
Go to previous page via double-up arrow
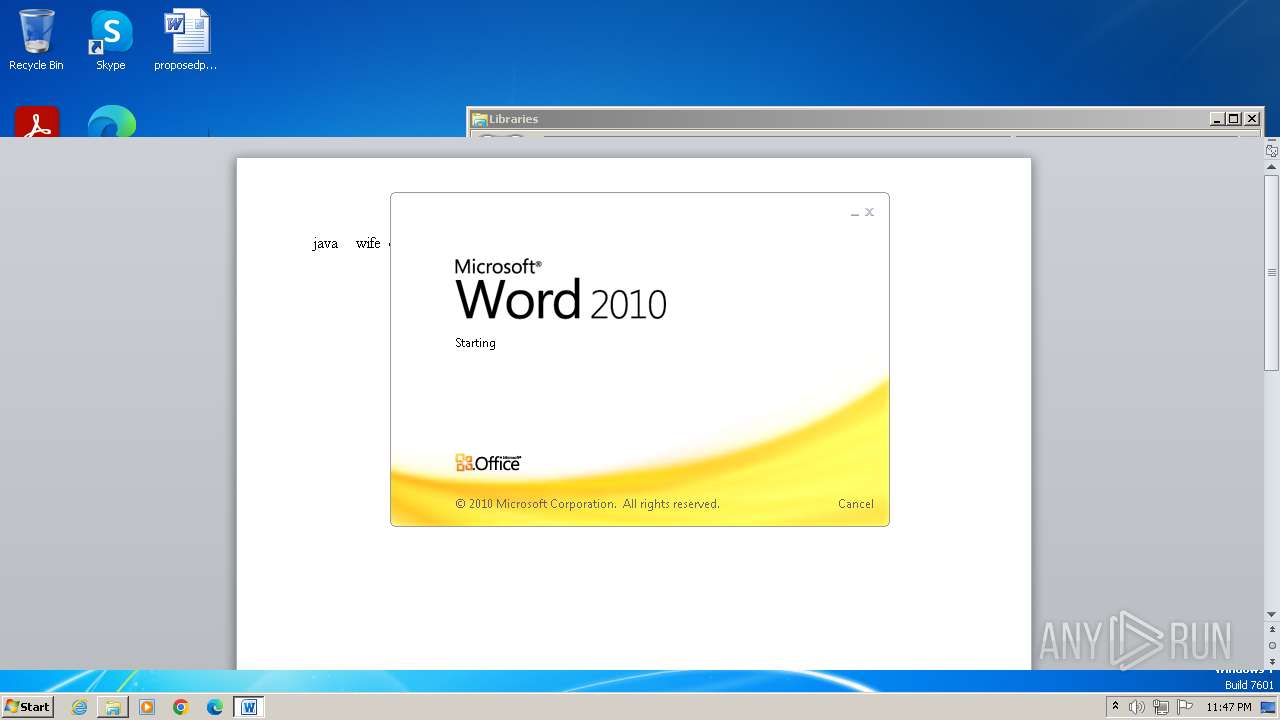coord(1272,631)
